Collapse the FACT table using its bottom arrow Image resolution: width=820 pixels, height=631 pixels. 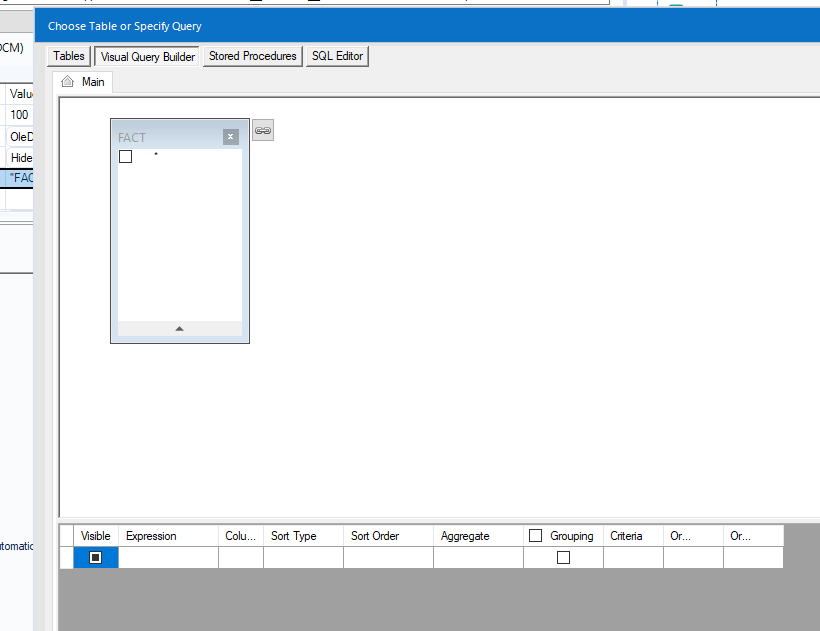click(x=179, y=328)
